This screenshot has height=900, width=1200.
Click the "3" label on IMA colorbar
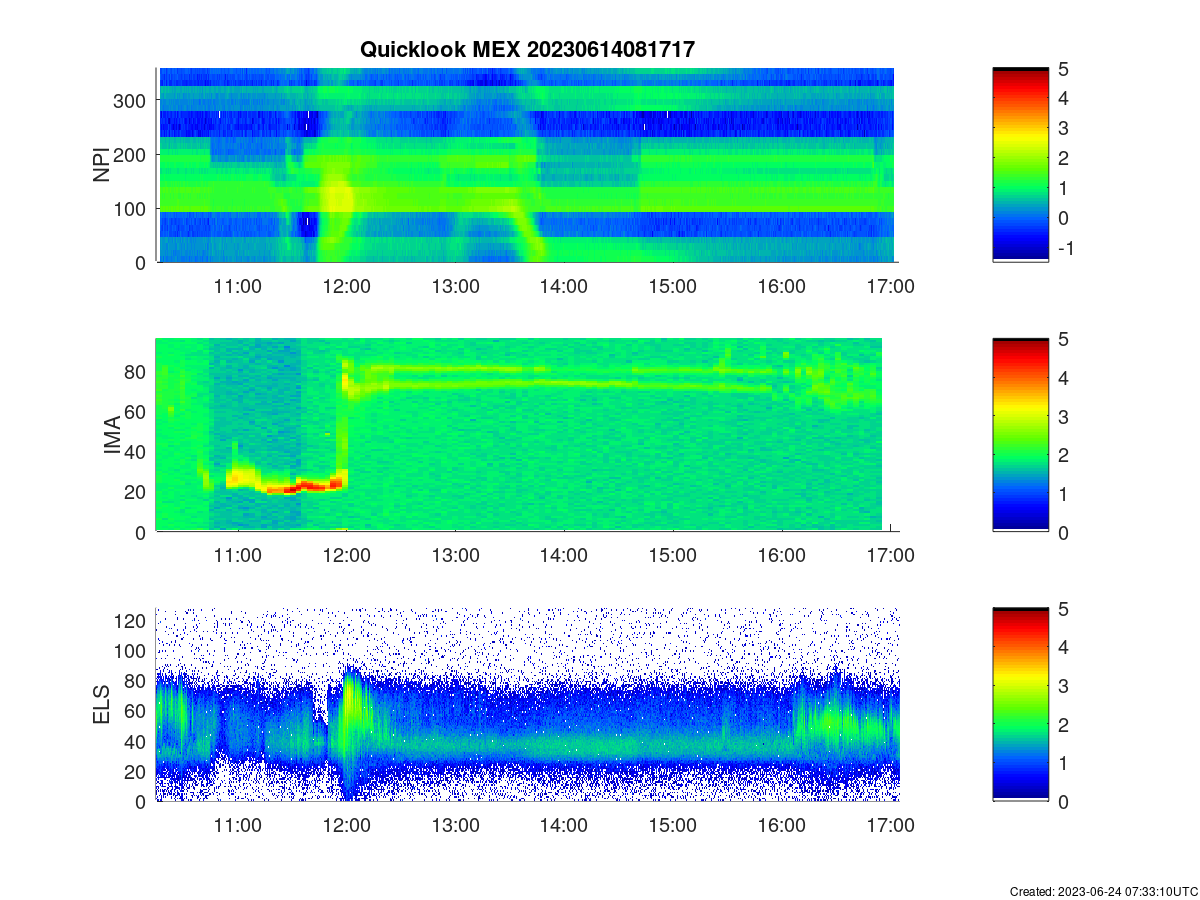point(1064,416)
